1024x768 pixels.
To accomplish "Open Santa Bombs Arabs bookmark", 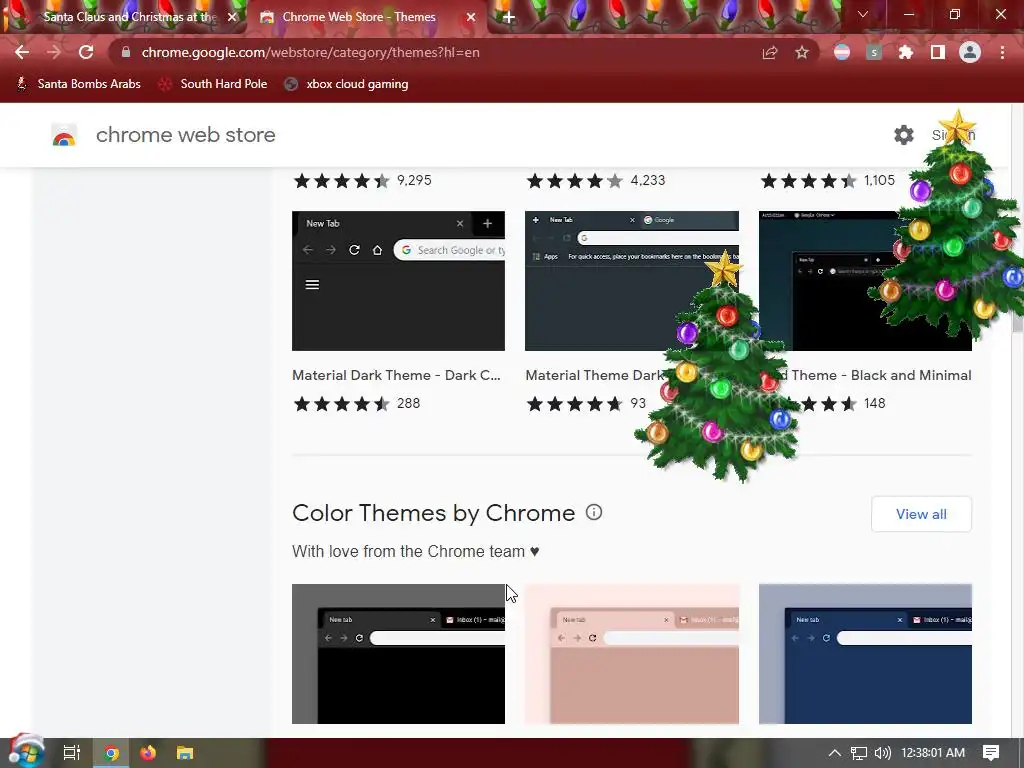I will 78,84.
